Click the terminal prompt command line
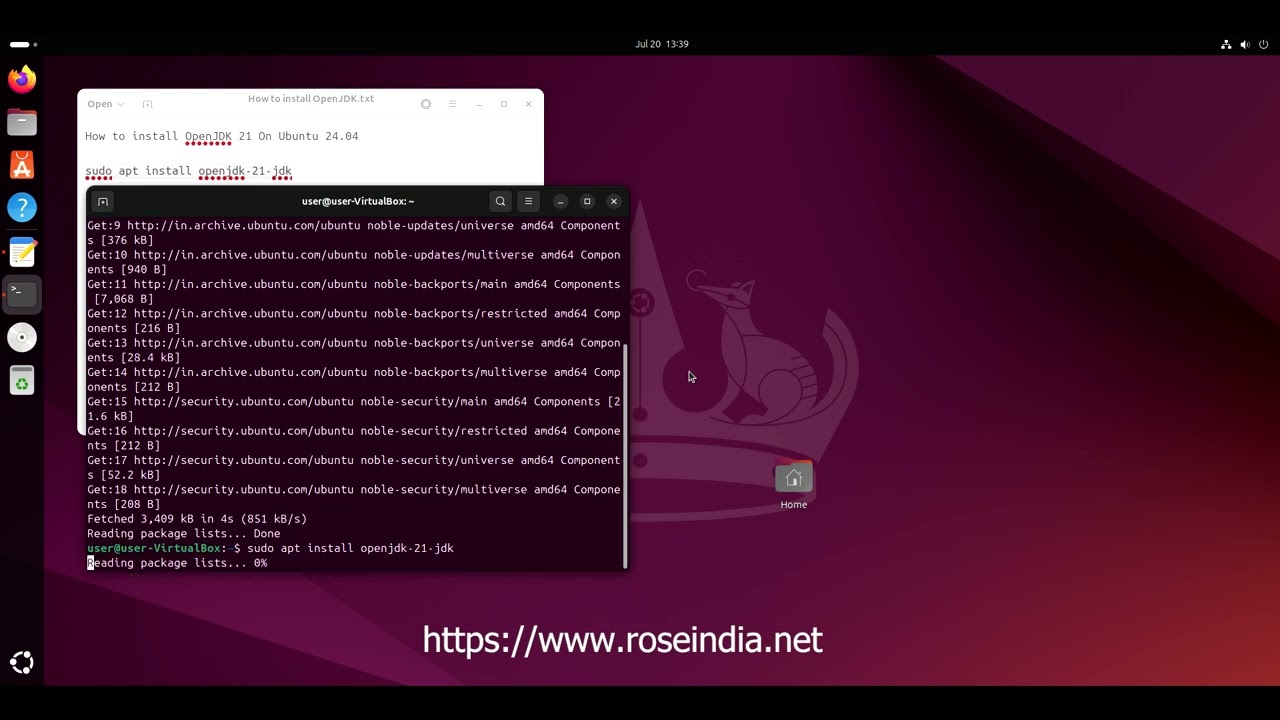The height and width of the screenshot is (720, 1280). pos(270,548)
